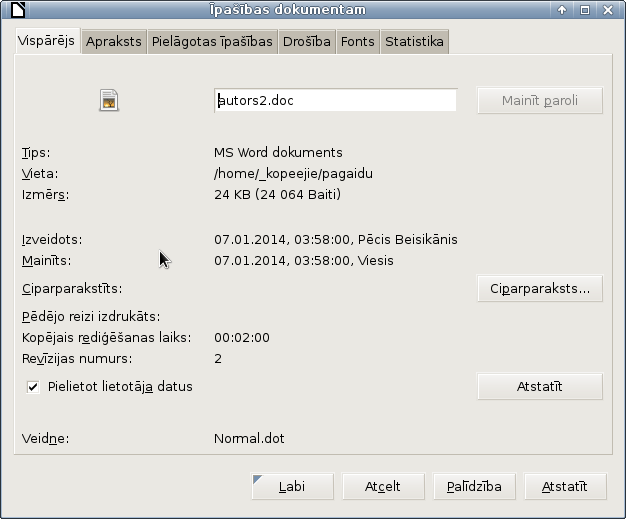Click the 00:02:00 editing time value

point(242,338)
